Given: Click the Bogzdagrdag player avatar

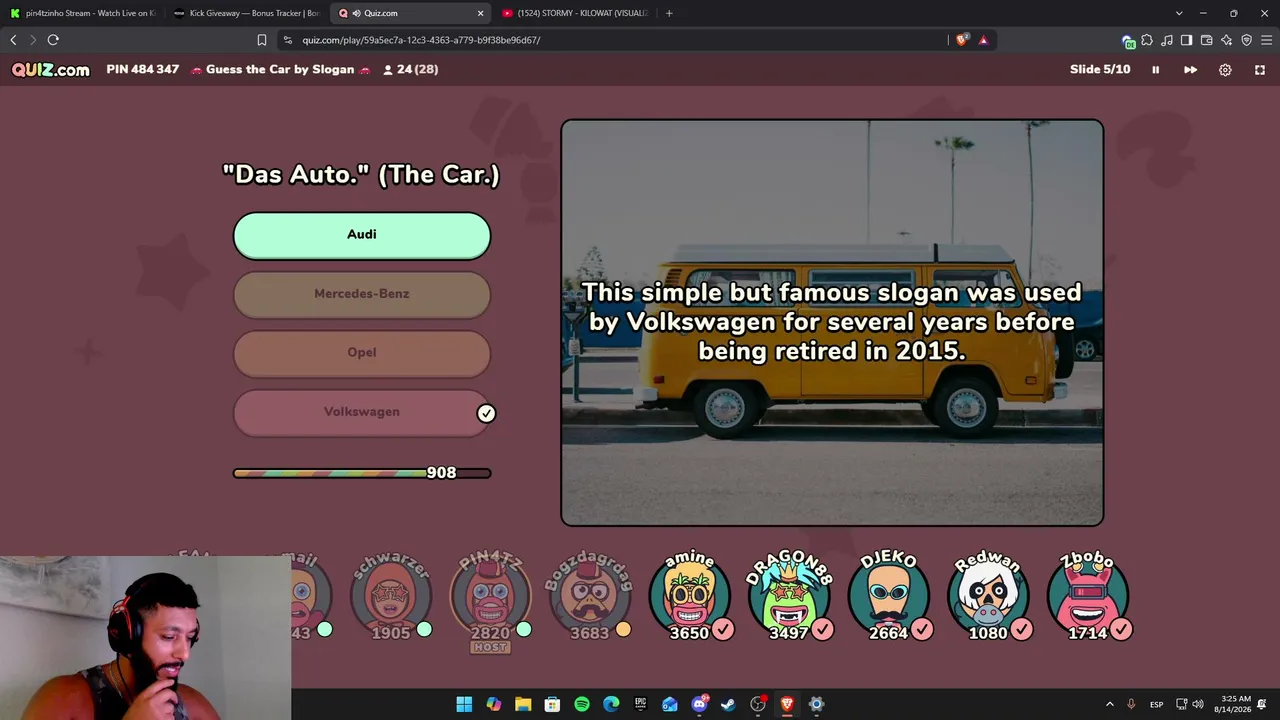Looking at the screenshot, I should [589, 597].
